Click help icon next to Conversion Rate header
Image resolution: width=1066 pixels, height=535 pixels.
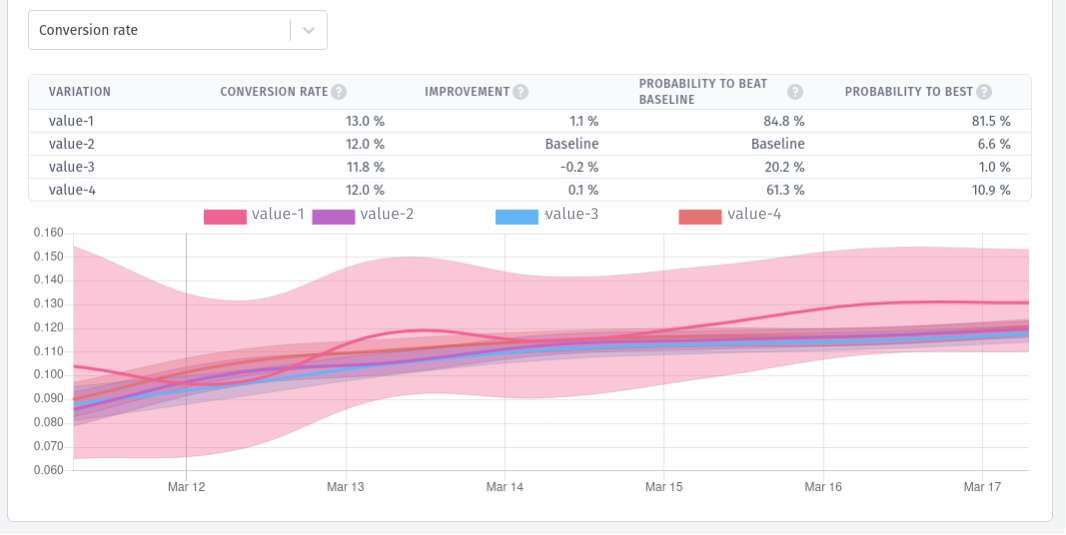(x=339, y=92)
